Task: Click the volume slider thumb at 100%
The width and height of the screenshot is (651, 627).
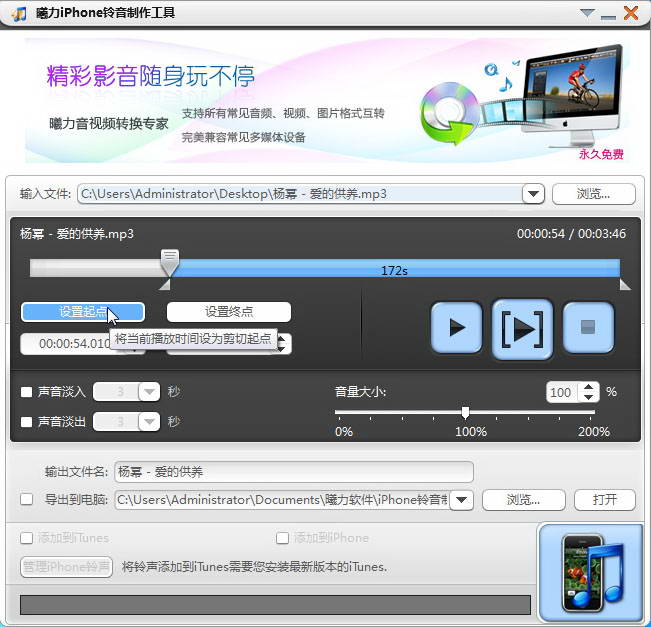Action: click(x=465, y=412)
